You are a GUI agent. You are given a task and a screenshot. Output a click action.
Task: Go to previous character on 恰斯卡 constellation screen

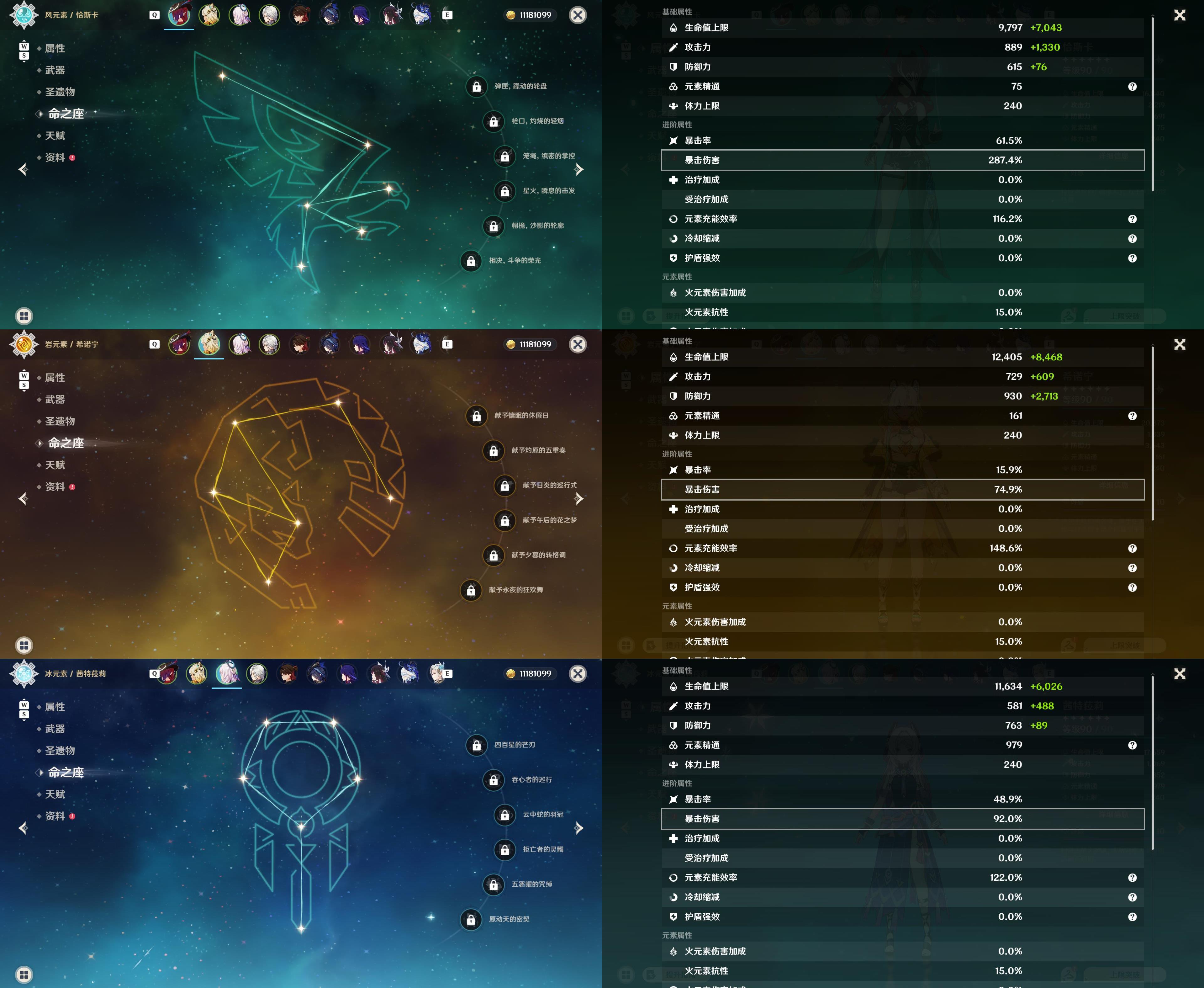(23, 169)
